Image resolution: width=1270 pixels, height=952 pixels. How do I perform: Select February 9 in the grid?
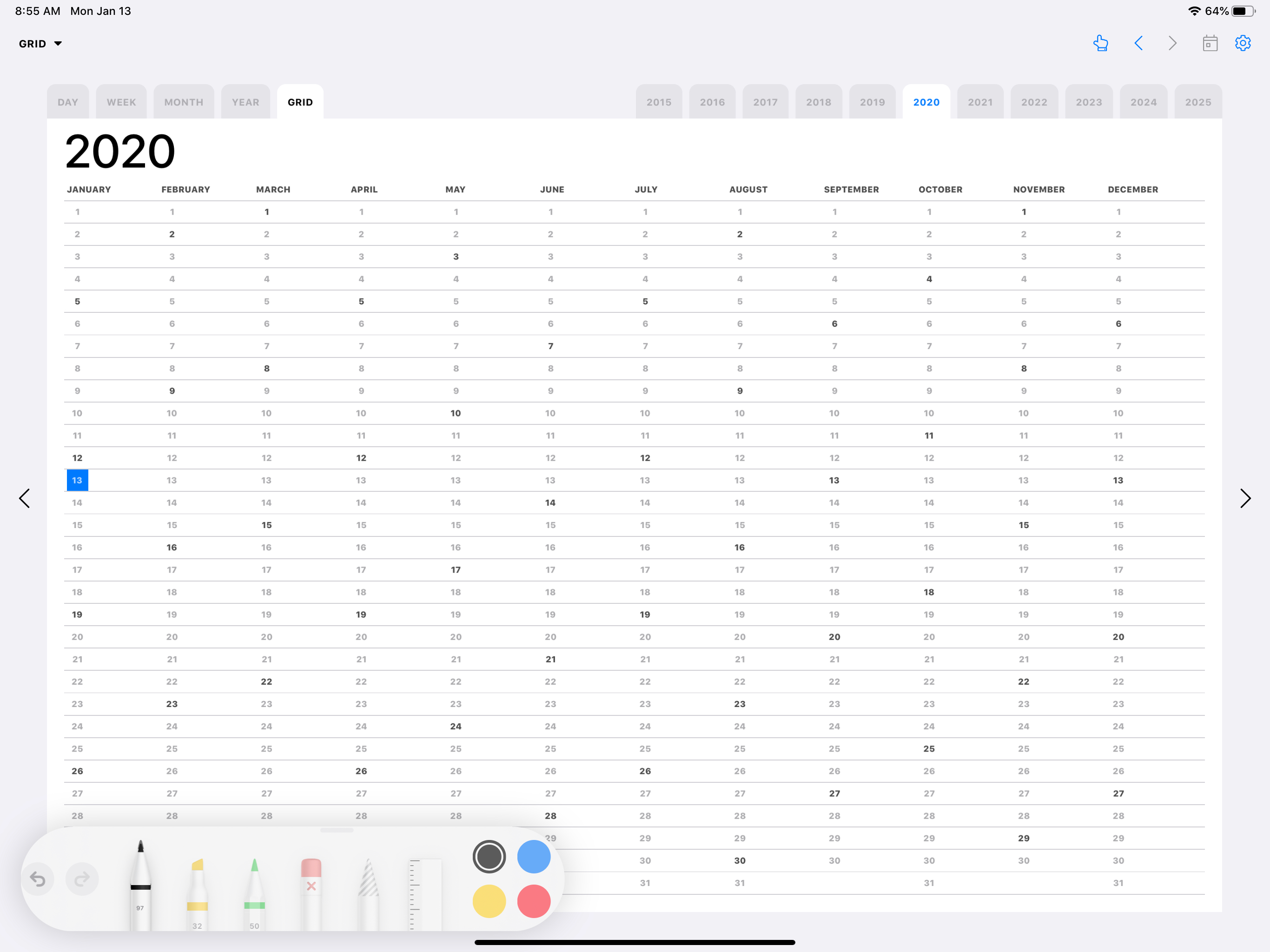(172, 391)
